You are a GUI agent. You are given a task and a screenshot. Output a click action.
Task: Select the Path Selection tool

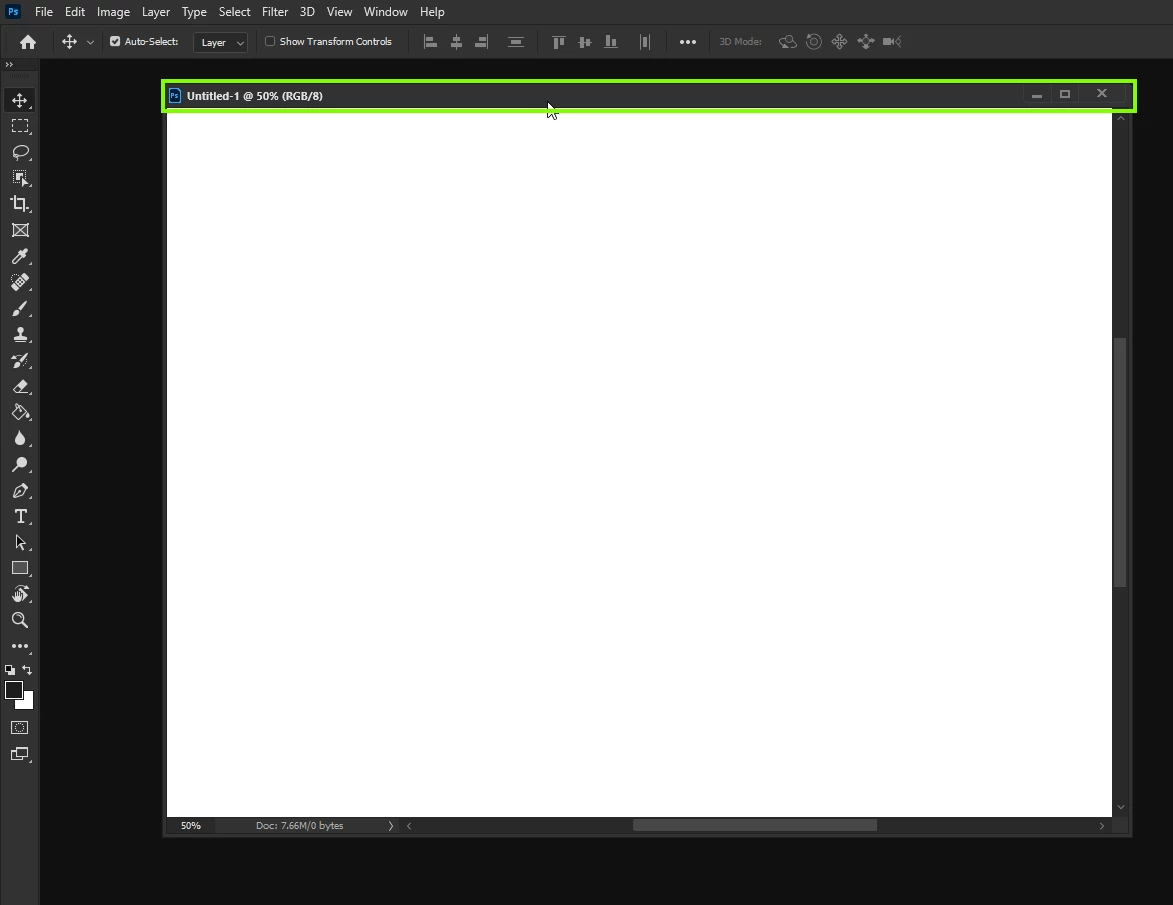point(20,542)
